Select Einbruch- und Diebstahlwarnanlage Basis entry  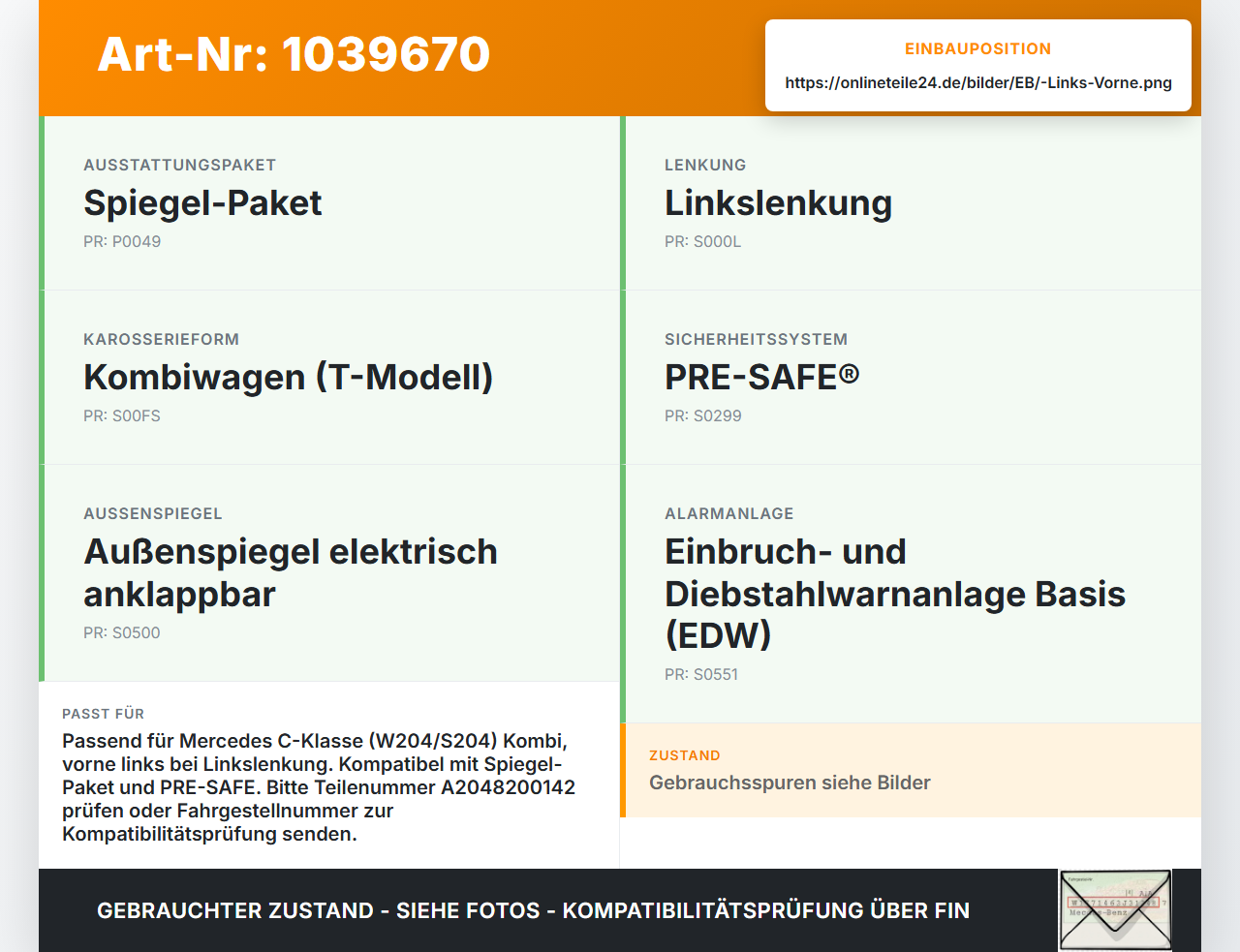911,594
